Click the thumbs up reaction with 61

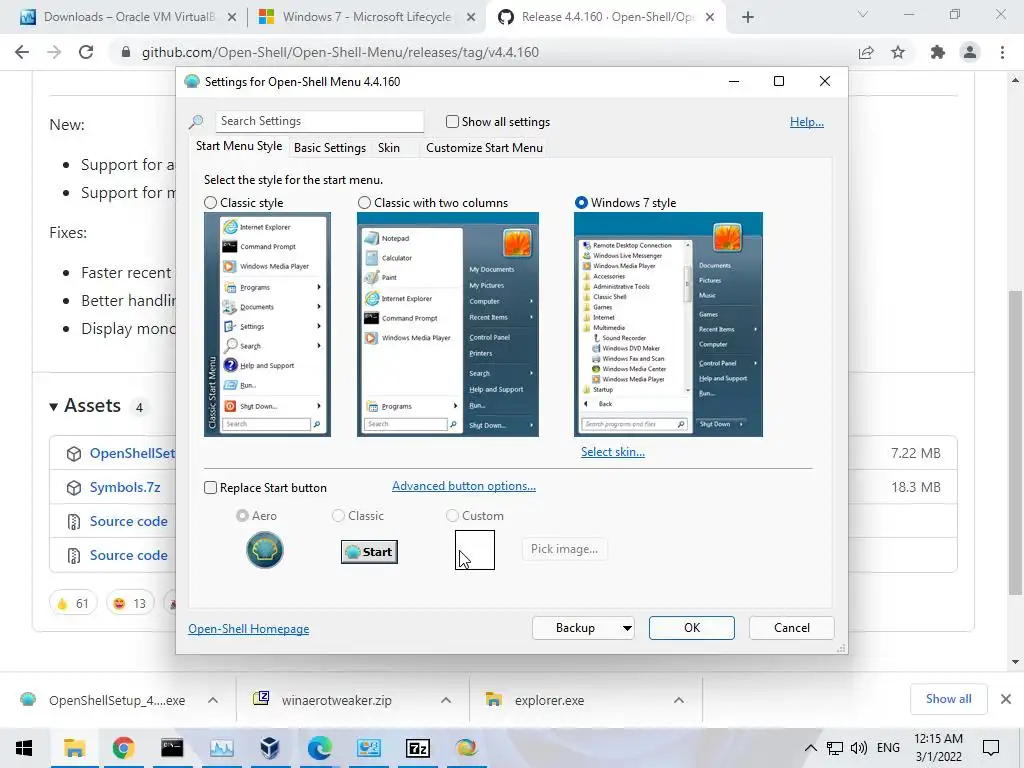coord(72,603)
